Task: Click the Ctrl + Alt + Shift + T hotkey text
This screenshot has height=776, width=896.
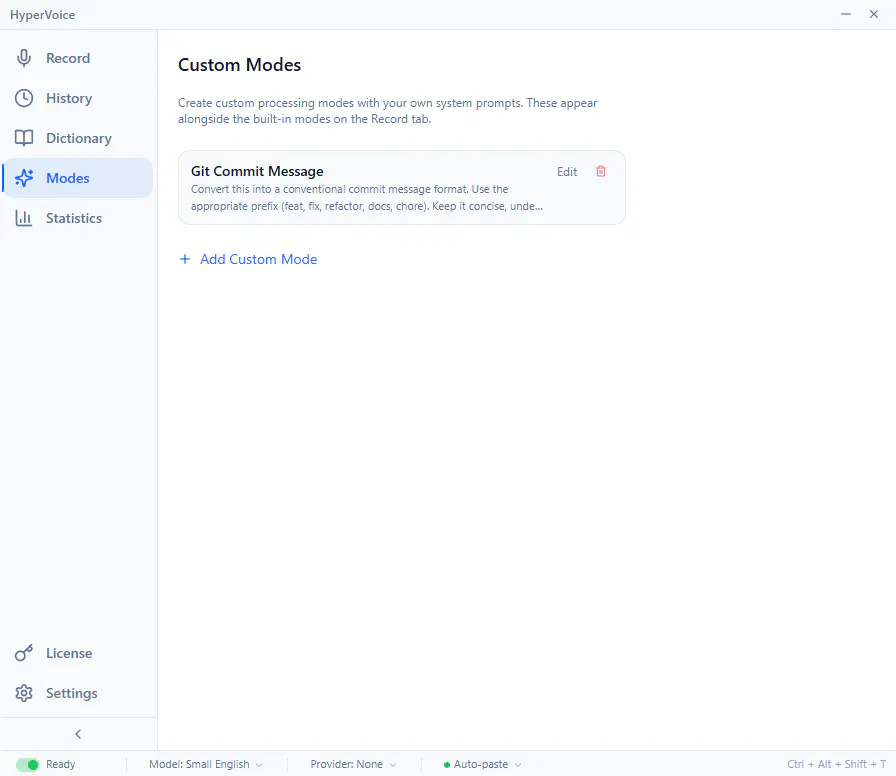Action: 836,765
